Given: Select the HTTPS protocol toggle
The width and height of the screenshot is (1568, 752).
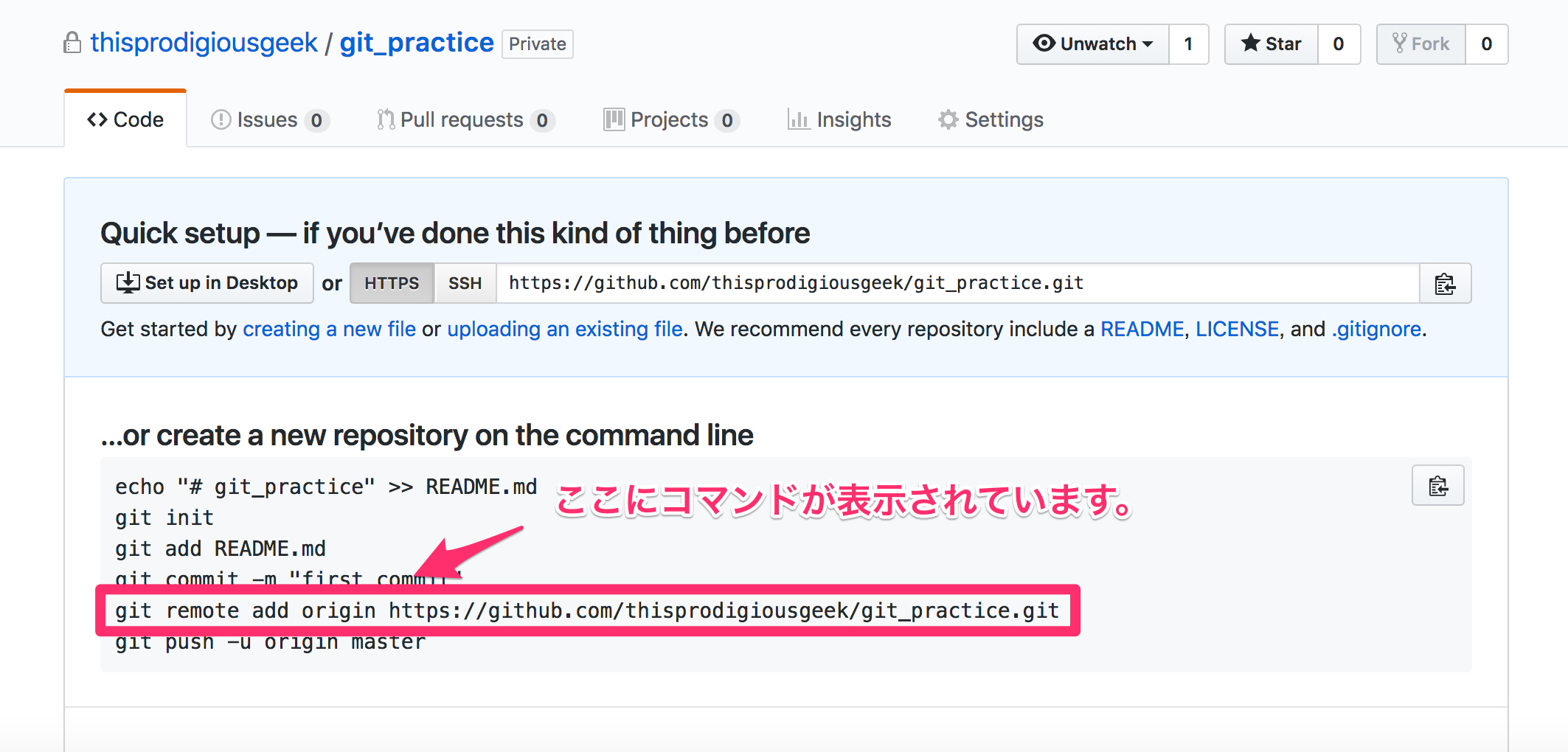Looking at the screenshot, I should [392, 283].
